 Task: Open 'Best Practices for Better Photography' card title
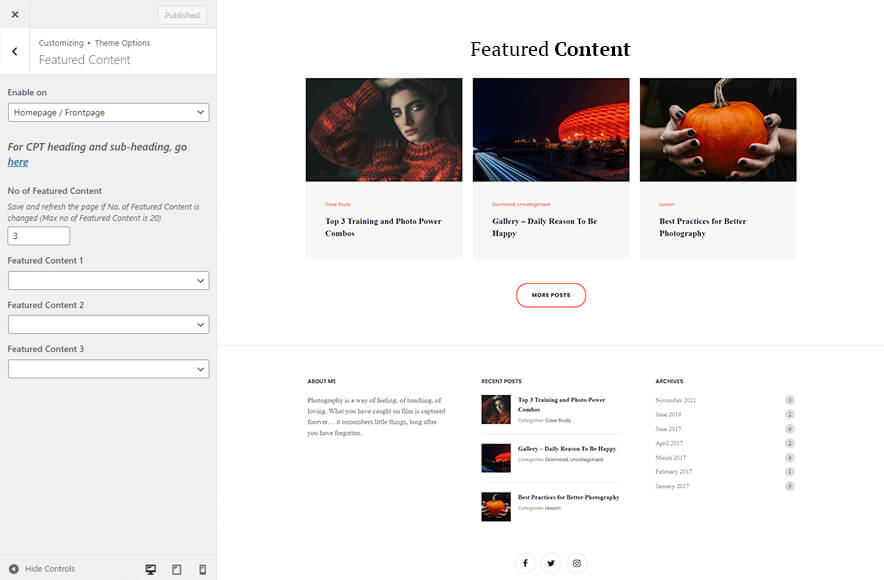702,227
